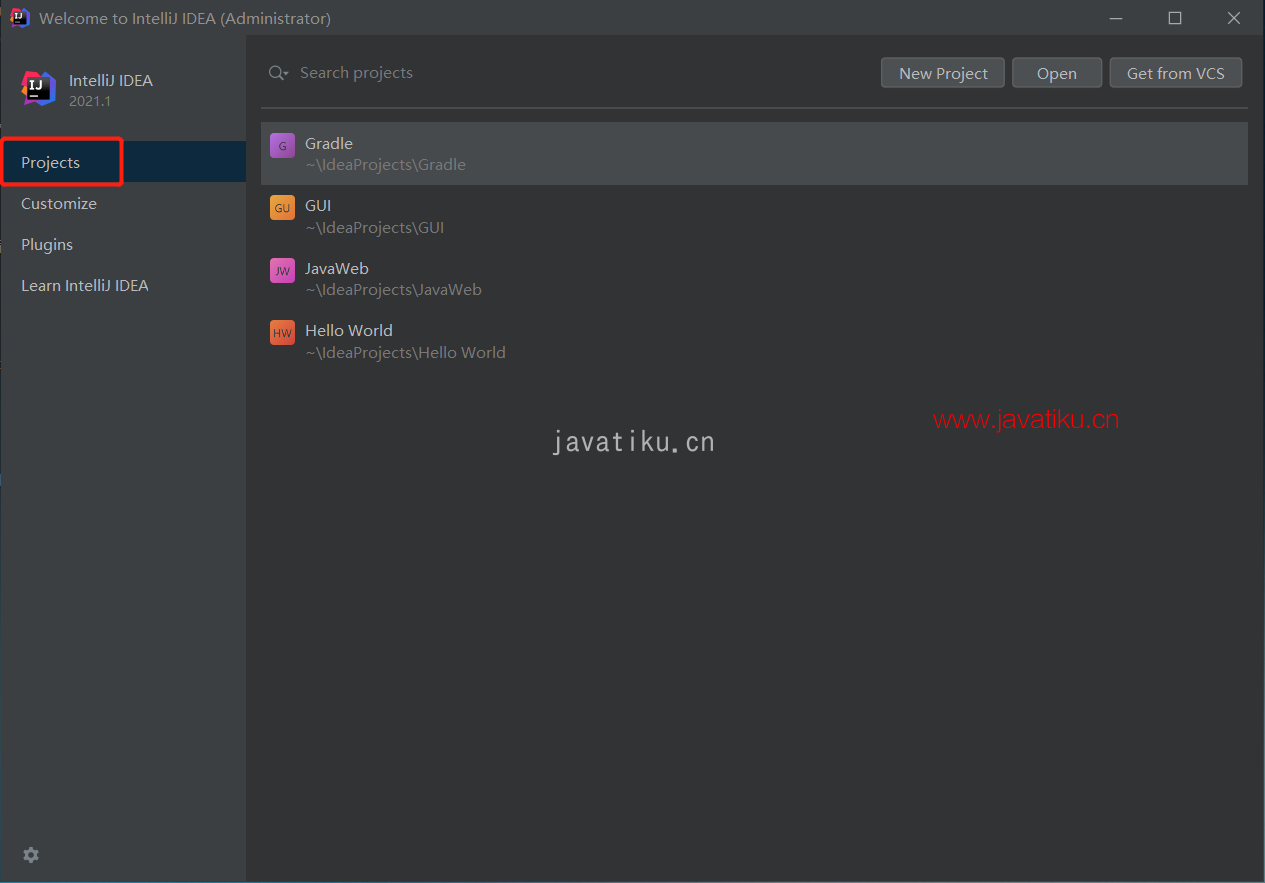Click the IntelliJ IDEA logo in the sidebar
This screenshot has width=1265, height=883.
[x=39, y=88]
